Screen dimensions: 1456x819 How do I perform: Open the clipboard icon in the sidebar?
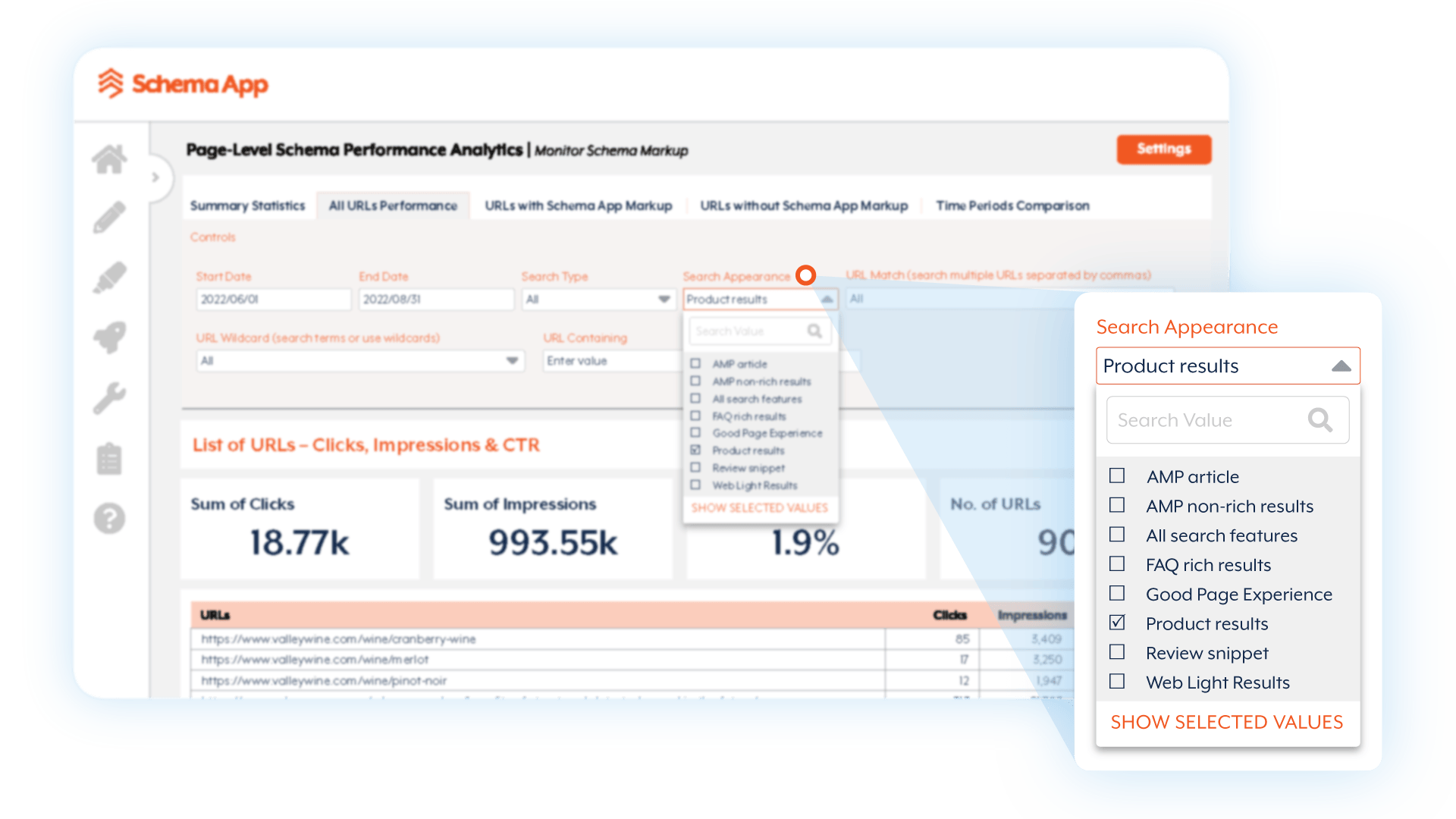click(109, 458)
